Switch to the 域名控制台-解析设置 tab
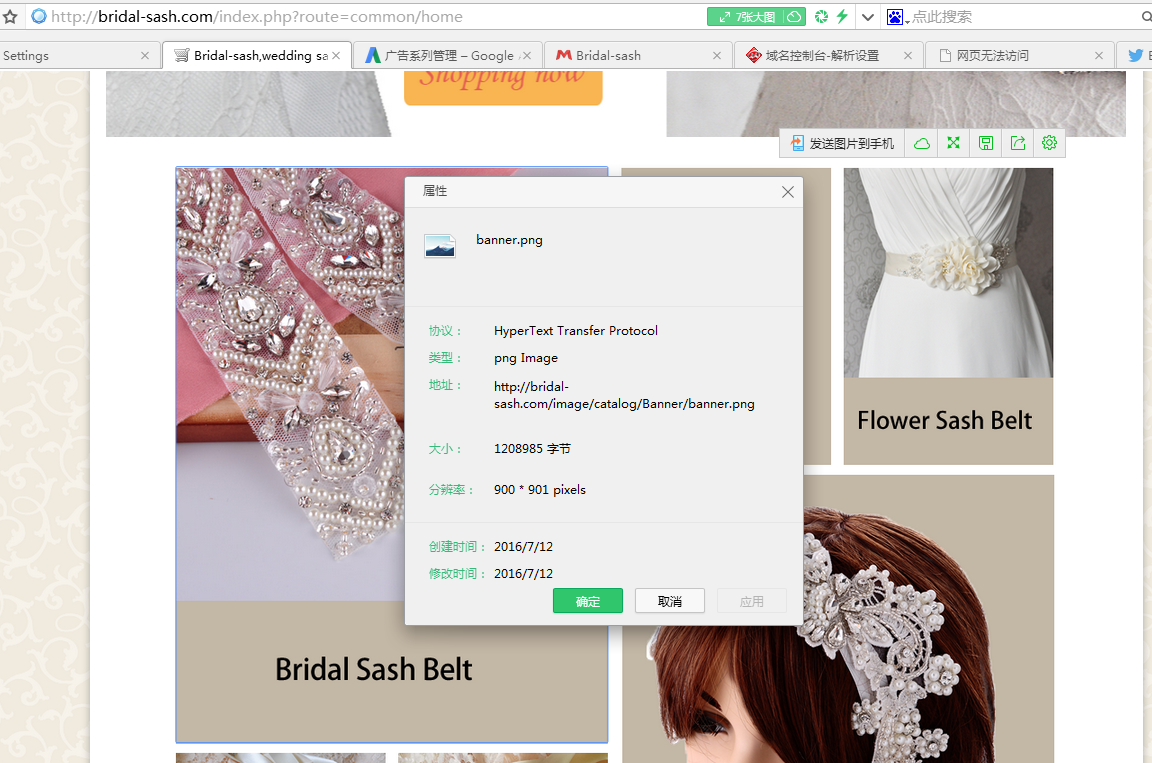 (829, 56)
